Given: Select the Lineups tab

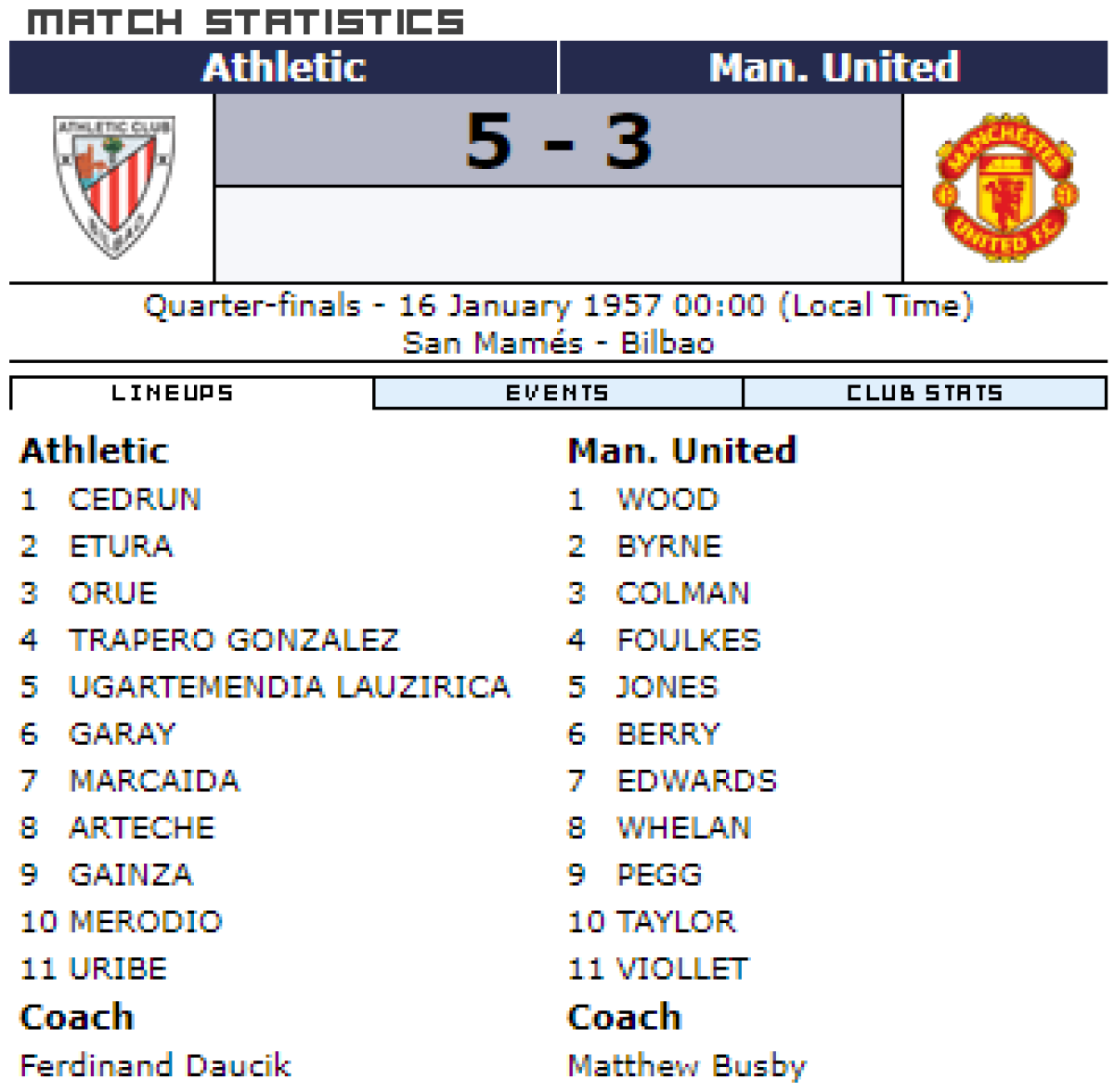Looking at the screenshot, I should click(x=173, y=393).
